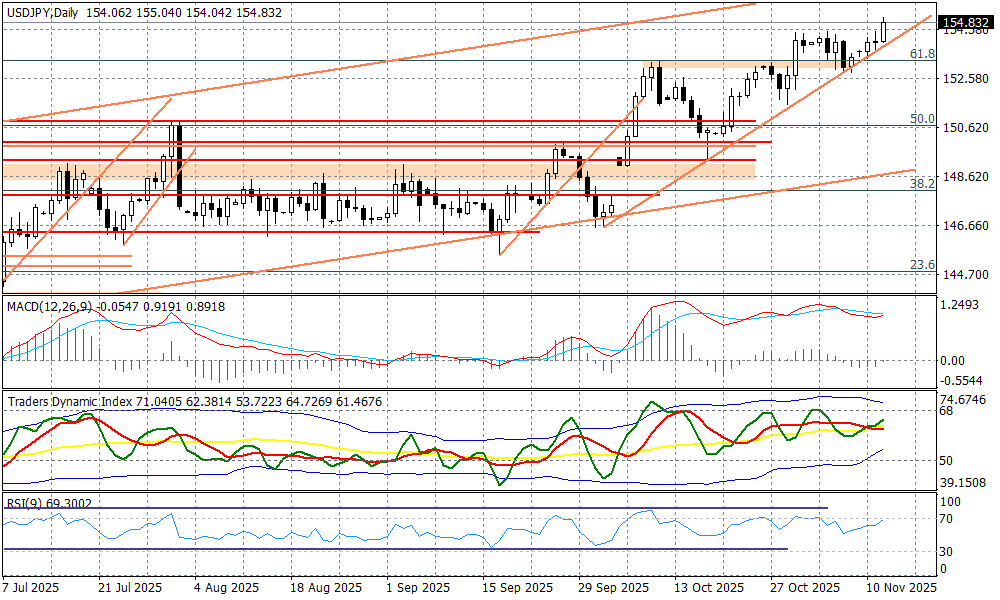Screen dimensions: 1000x600
Task: Click the 146.660 price axis value
Action: coord(967,226)
